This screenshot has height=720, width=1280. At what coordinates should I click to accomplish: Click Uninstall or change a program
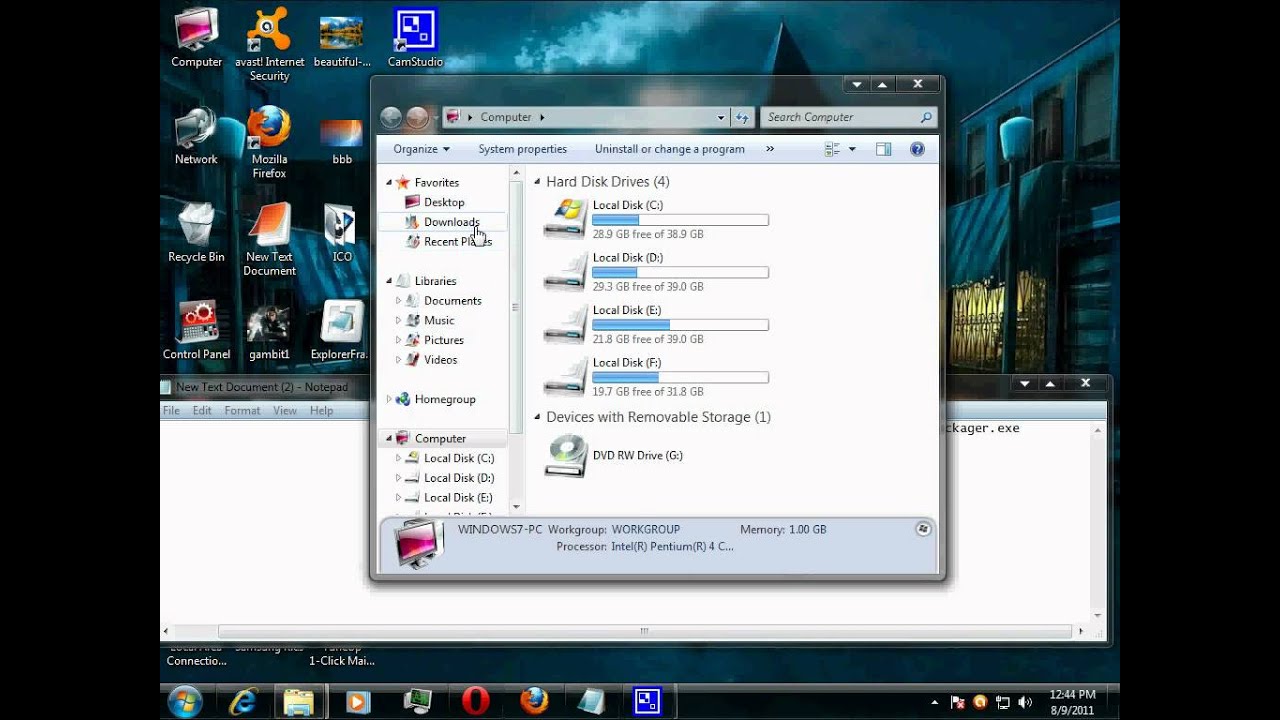click(x=668, y=148)
